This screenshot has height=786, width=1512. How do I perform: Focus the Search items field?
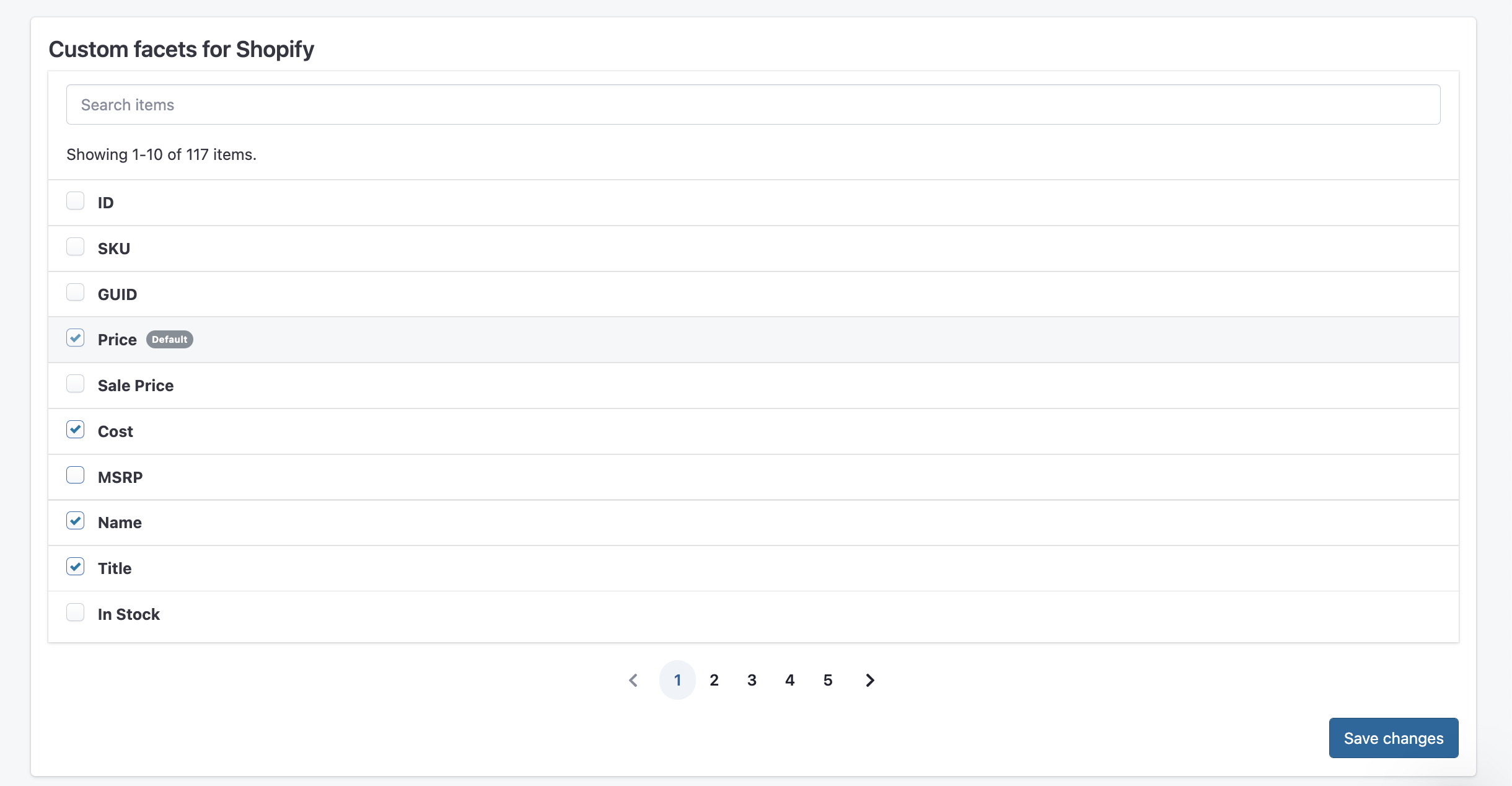point(753,105)
